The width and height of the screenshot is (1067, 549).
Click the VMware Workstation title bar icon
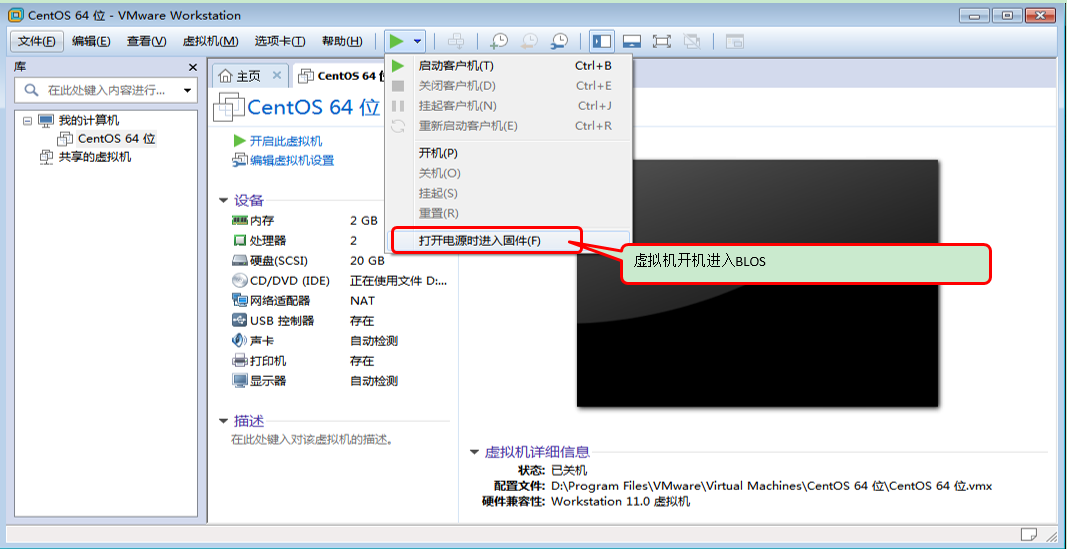[16, 15]
